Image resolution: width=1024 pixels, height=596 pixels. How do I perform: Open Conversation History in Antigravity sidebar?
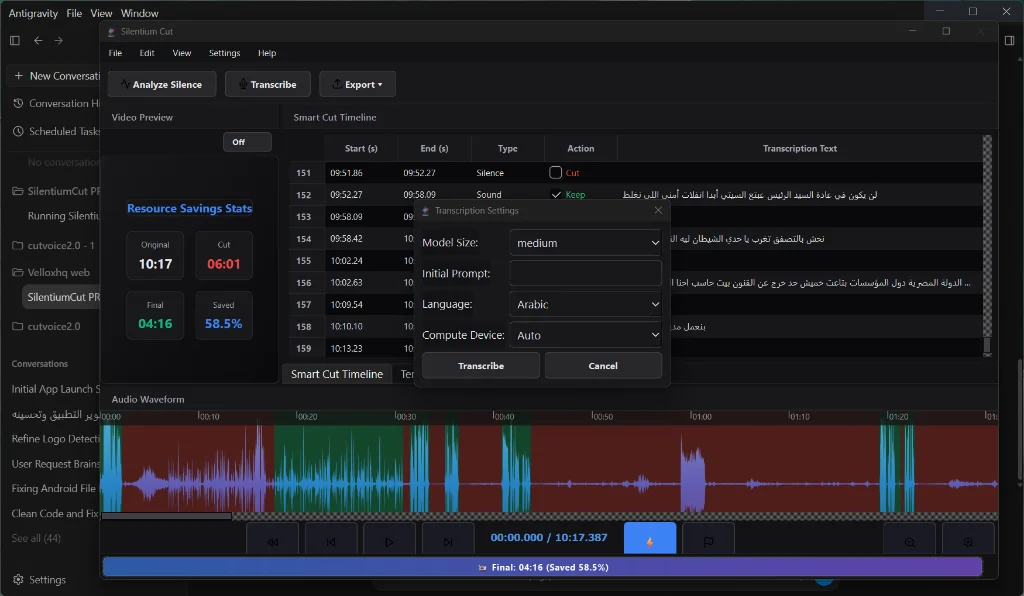click(x=56, y=103)
